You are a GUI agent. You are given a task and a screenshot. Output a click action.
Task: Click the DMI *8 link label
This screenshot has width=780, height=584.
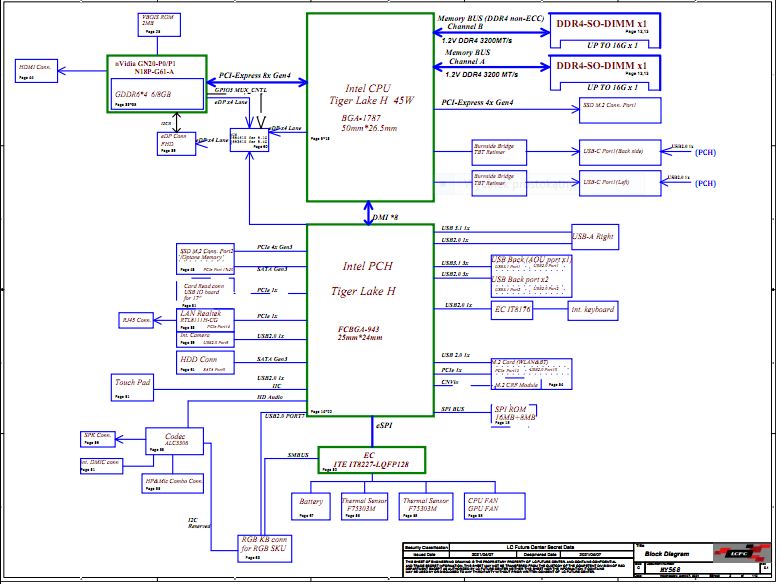385,217
